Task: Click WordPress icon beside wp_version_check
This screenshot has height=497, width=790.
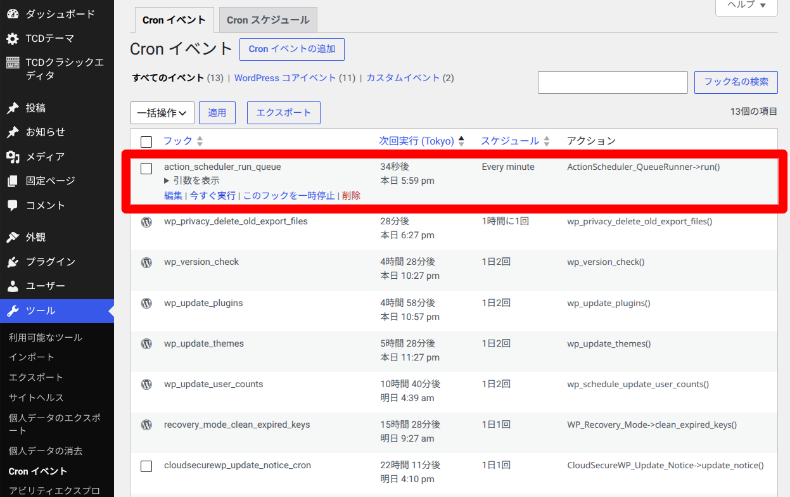Action: pyautogui.click(x=146, y=263)
